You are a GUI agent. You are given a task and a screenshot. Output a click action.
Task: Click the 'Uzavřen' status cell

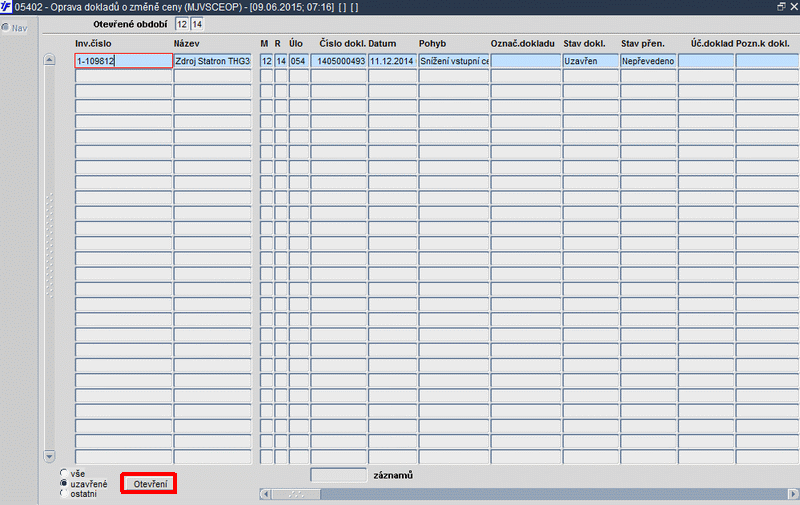[590, 61]
